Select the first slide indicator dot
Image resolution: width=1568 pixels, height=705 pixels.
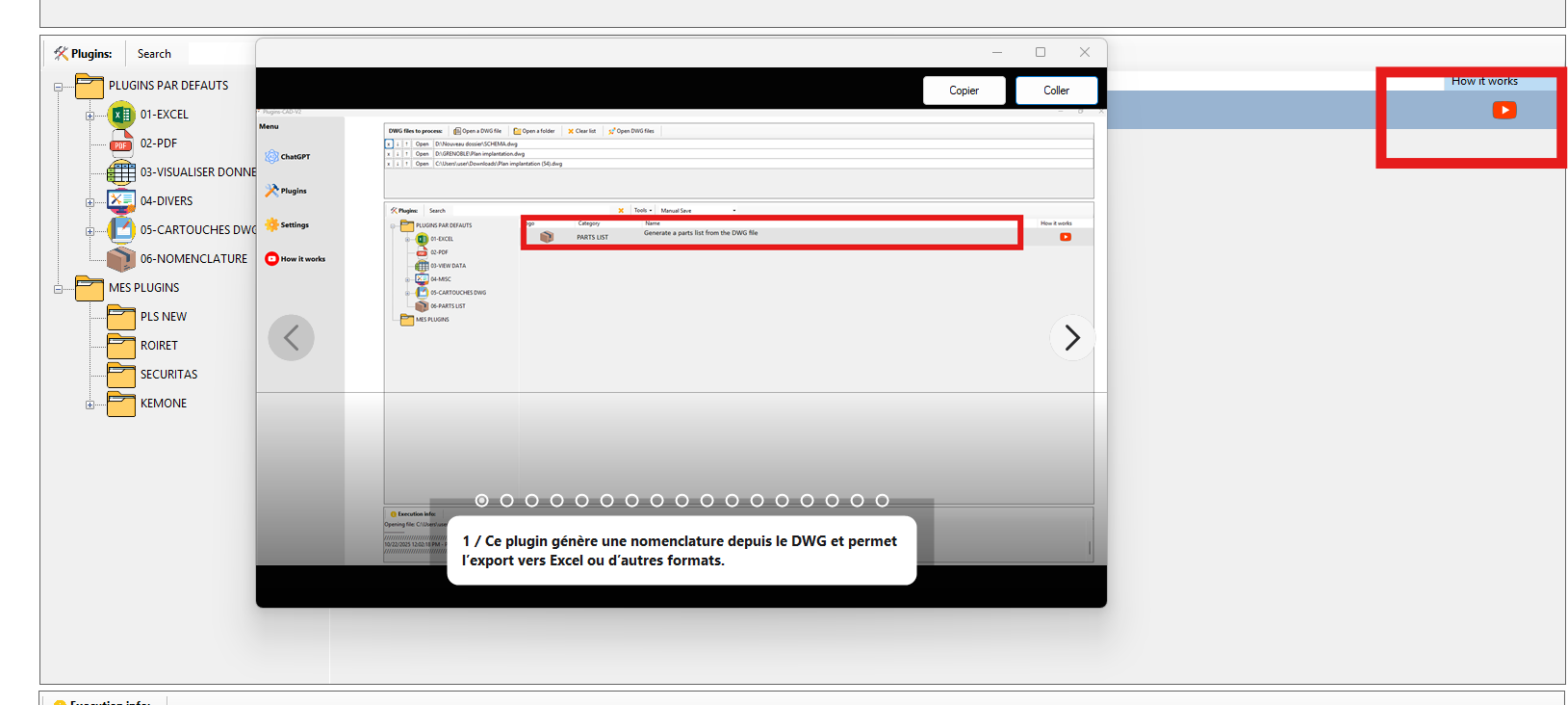pyautogui.click(x=482, y=501)
